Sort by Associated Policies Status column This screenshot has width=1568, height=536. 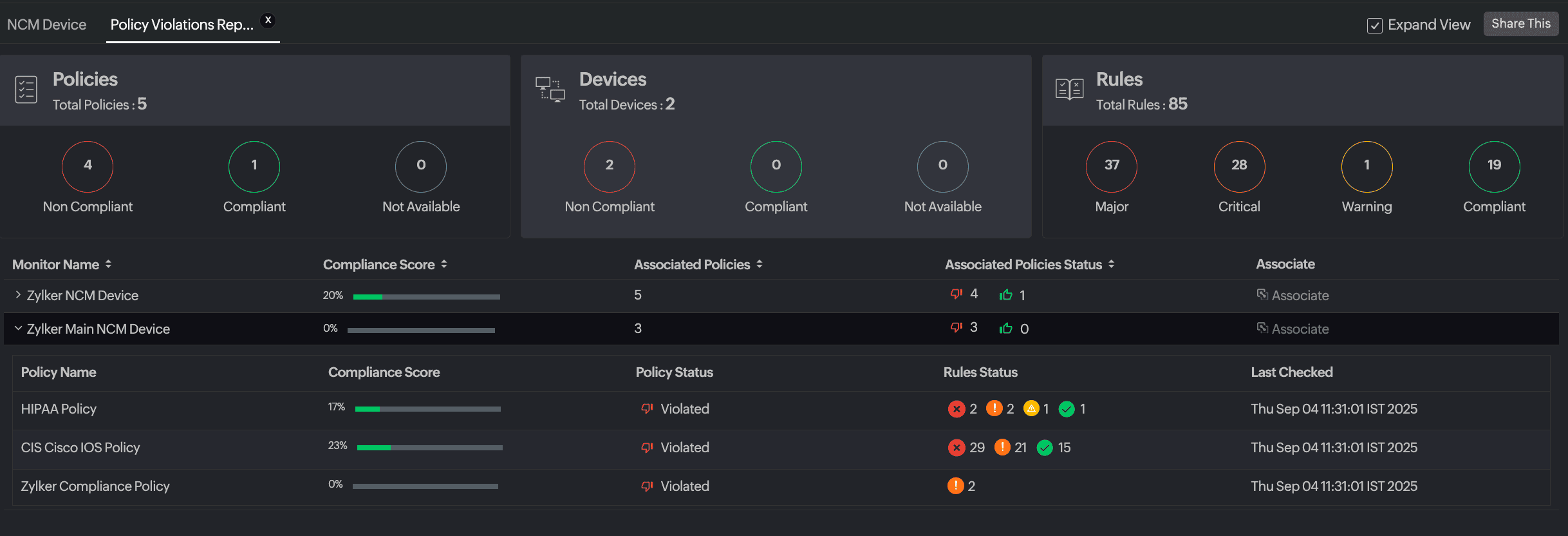(1112, 265)
